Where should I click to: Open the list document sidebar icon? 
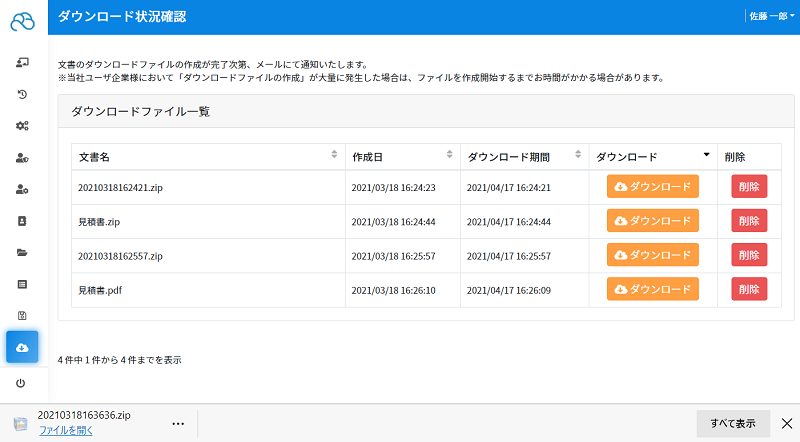[22, 284]
